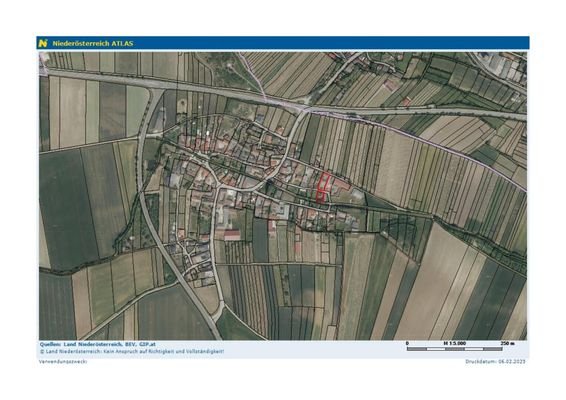Click the Verwendungszweck label
Screen dimensions: 566x400
pyautogui.click(x=63, y=361)
